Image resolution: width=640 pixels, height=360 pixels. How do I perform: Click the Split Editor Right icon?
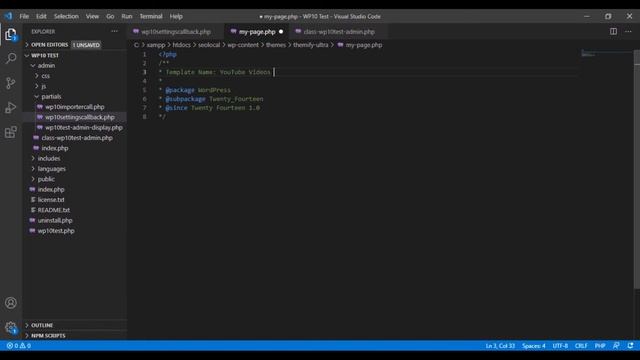click(x=613, y=31)
